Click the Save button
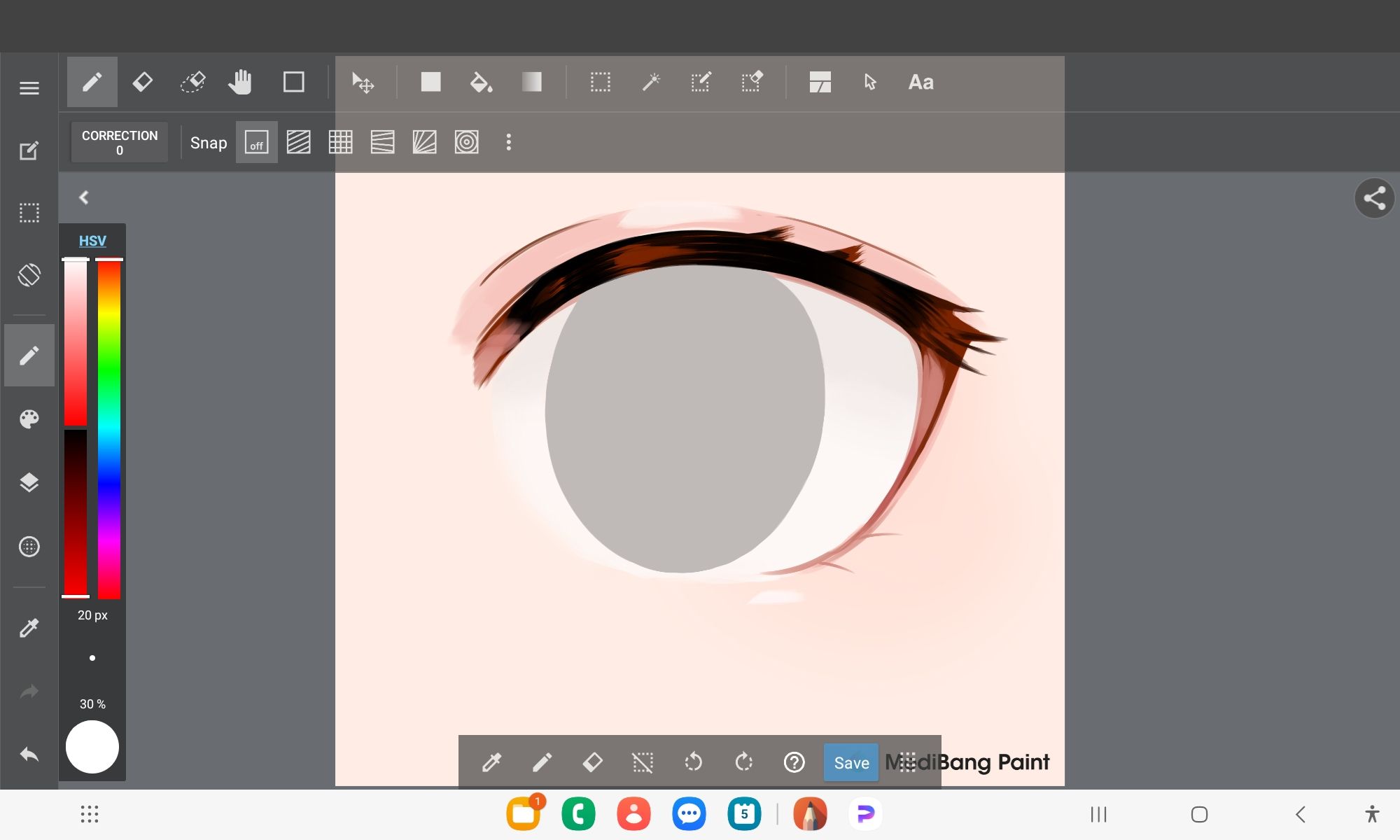The image size is (1400, 840). pyautogui.click(x=851, y=762)
